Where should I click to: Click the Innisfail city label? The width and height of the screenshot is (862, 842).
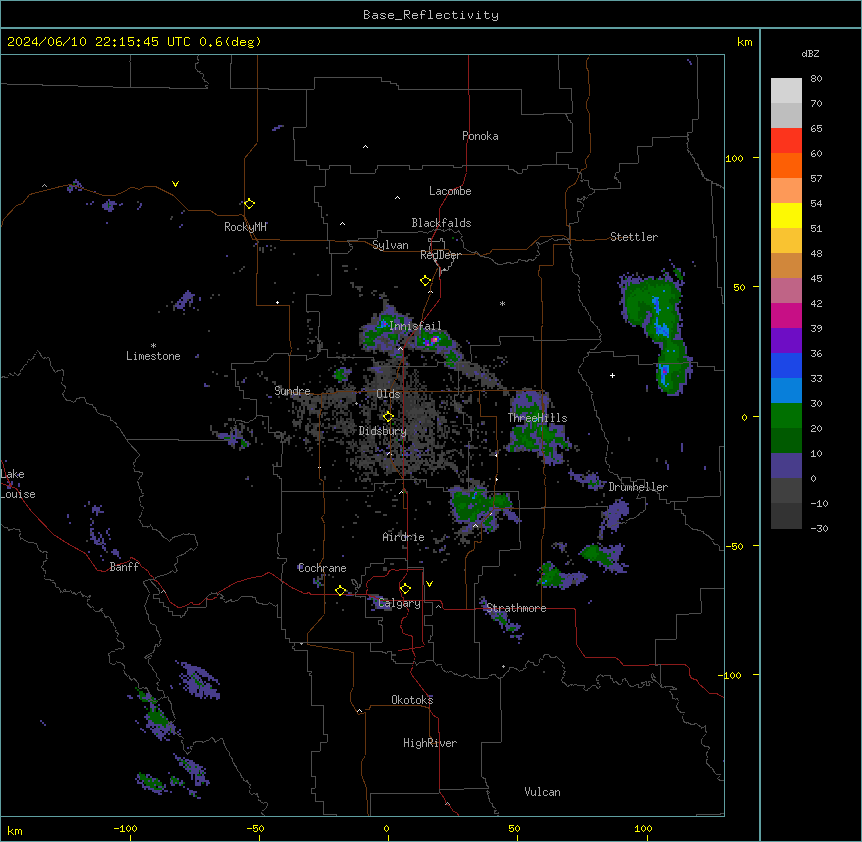[x=415, y=326]
